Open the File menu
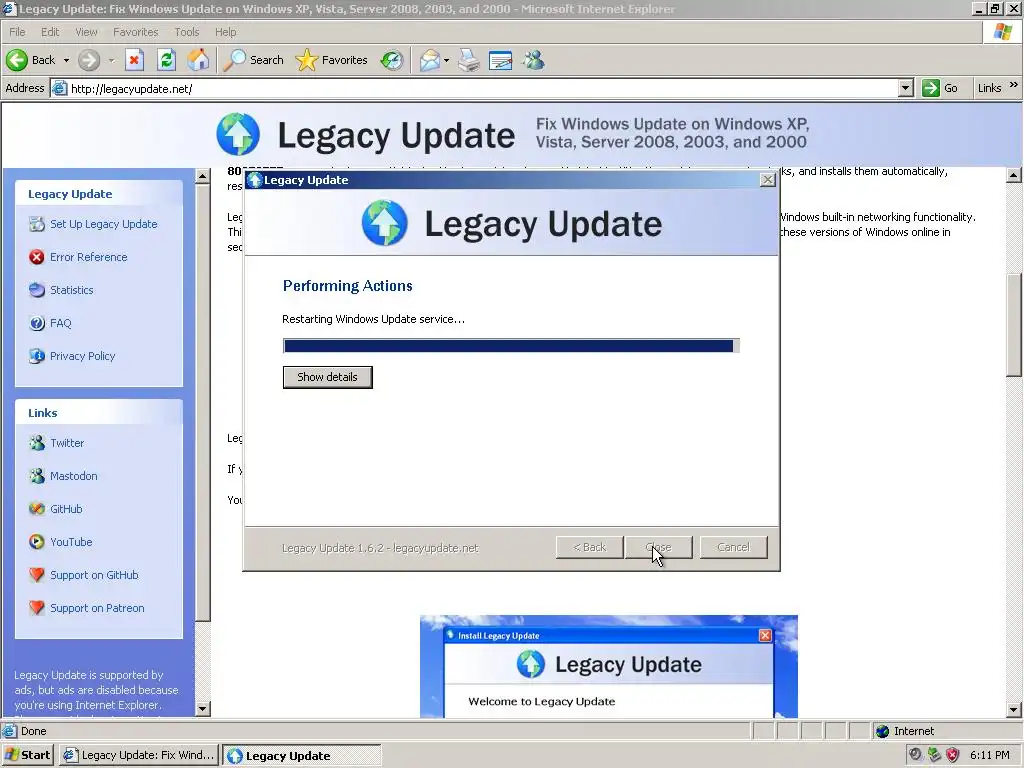 click(x=17, y=32)
